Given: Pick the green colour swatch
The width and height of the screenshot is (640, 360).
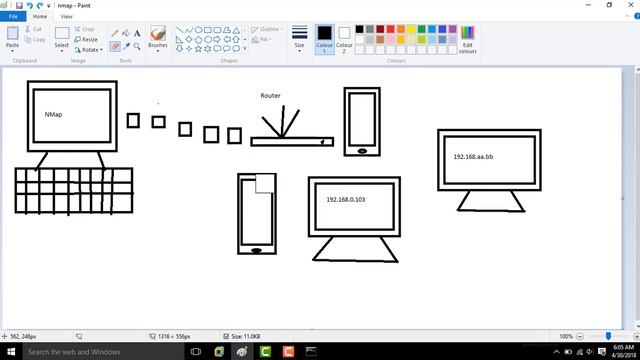Looking at the screenshot, I should pos(422,29).
